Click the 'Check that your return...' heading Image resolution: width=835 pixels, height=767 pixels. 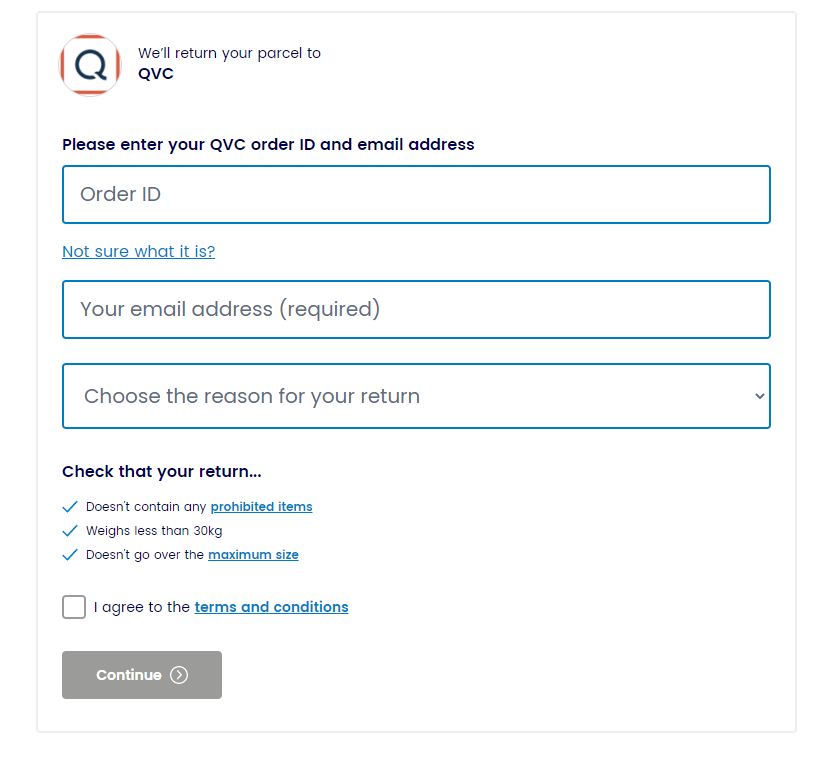(x=162, y=471)
